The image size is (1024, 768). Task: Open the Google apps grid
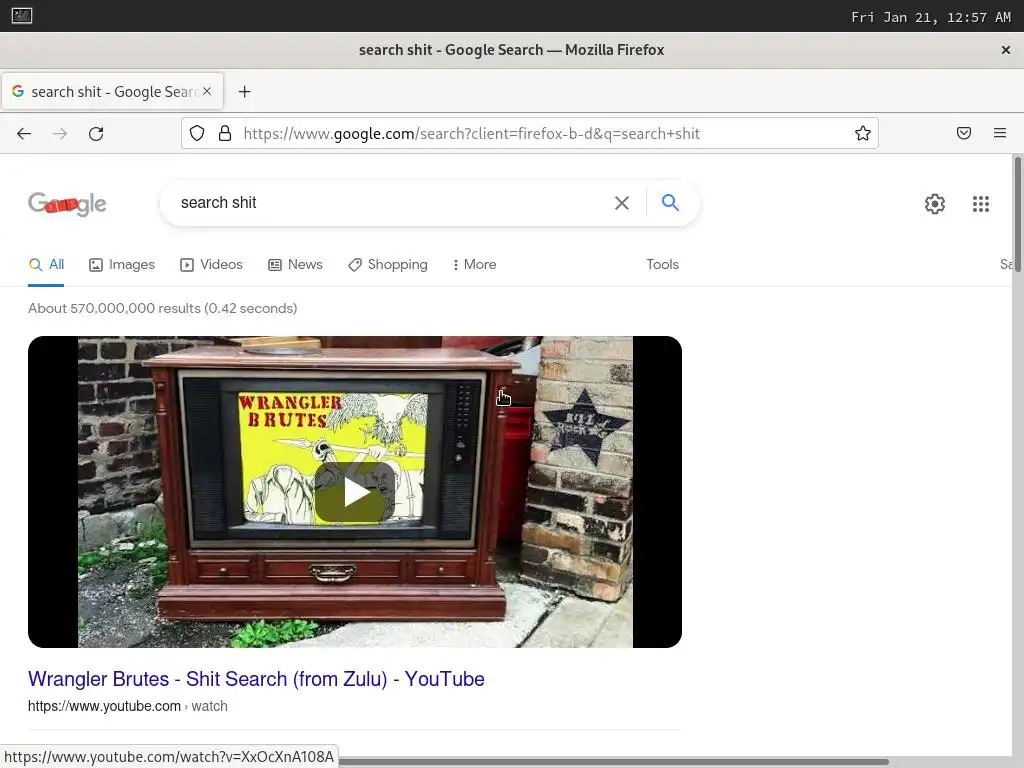(981, 204)
